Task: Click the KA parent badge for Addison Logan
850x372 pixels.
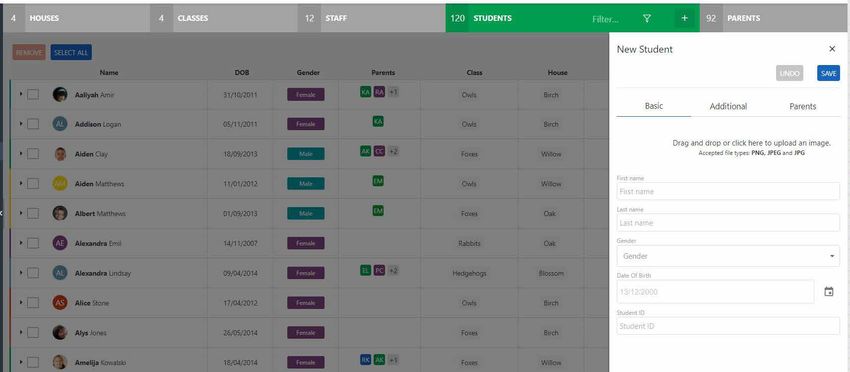Action: 378,121
